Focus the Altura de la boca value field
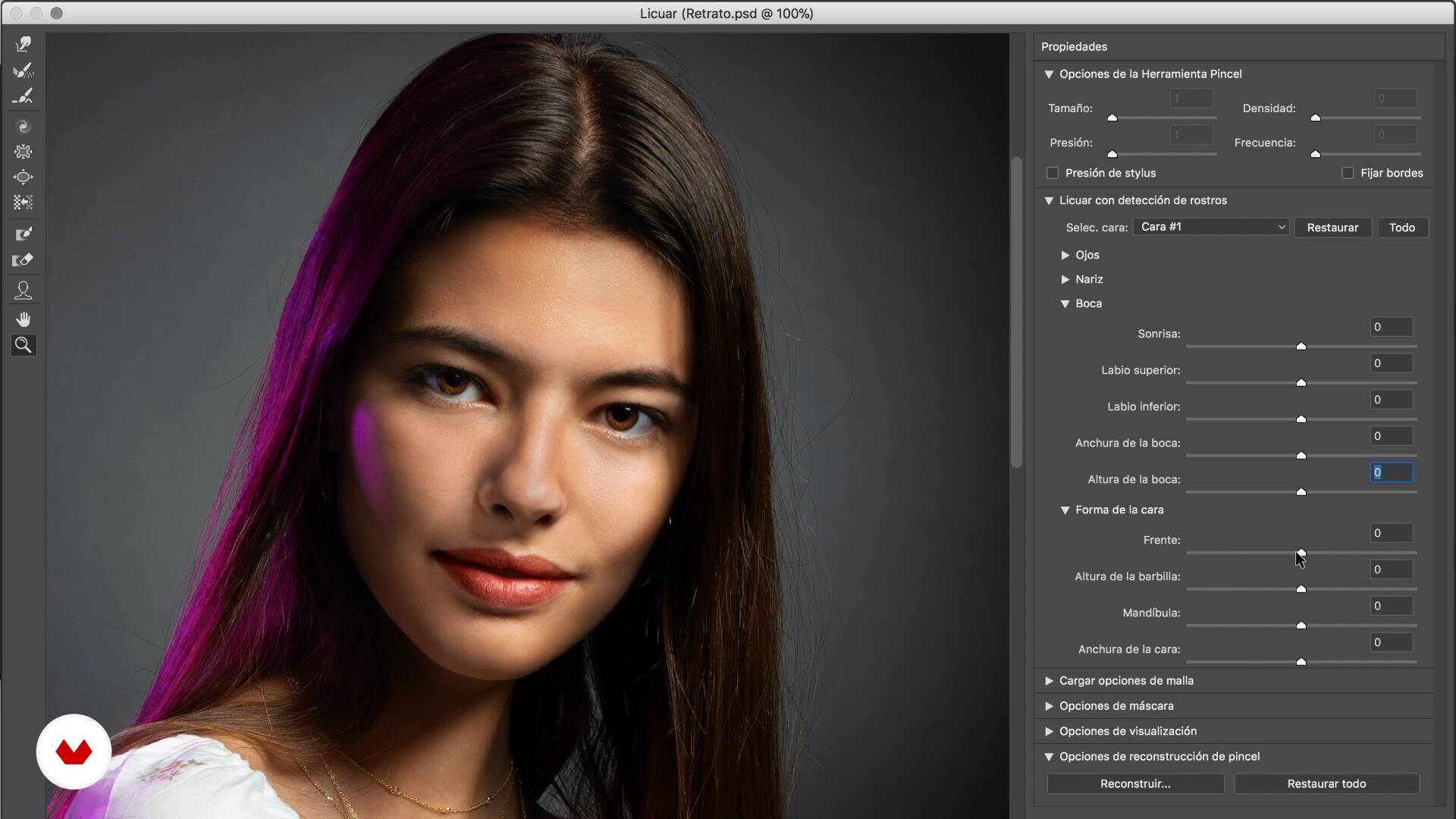The width and height of the screenshot is (1456, 819). pos(1392,472)
